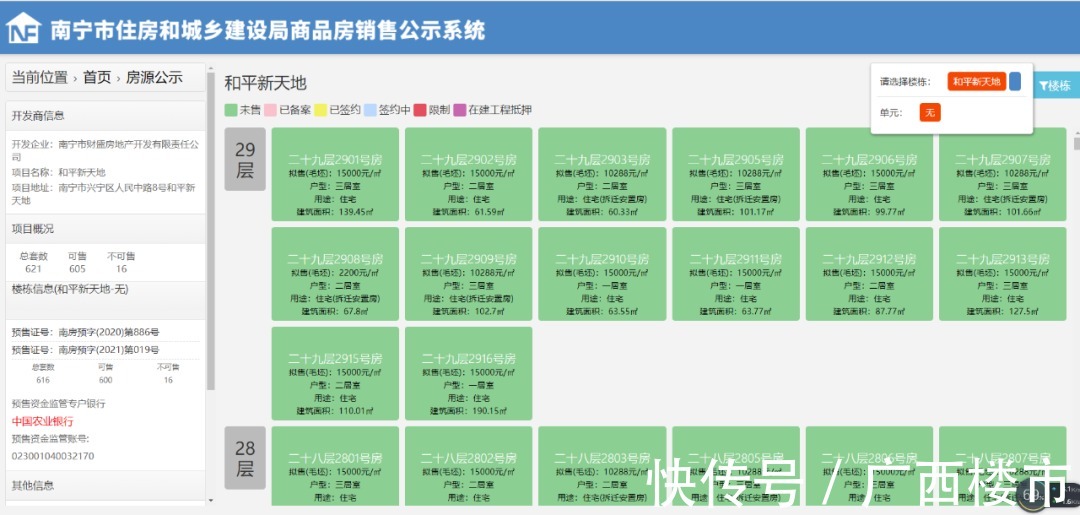Select the 29层 floor label
Image resolution: width=1080 pixels, height=515 pixels.
coord(245,159)
